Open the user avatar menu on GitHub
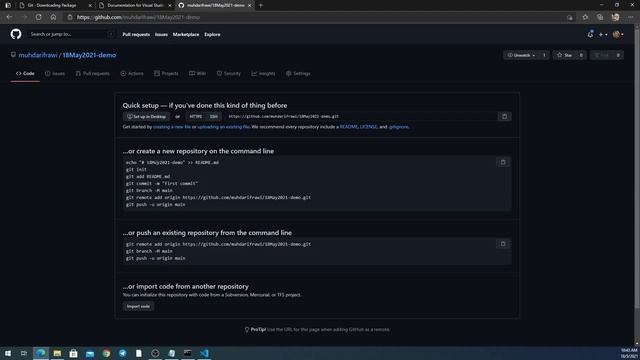 pyautogui.click(x=618, y=35)
